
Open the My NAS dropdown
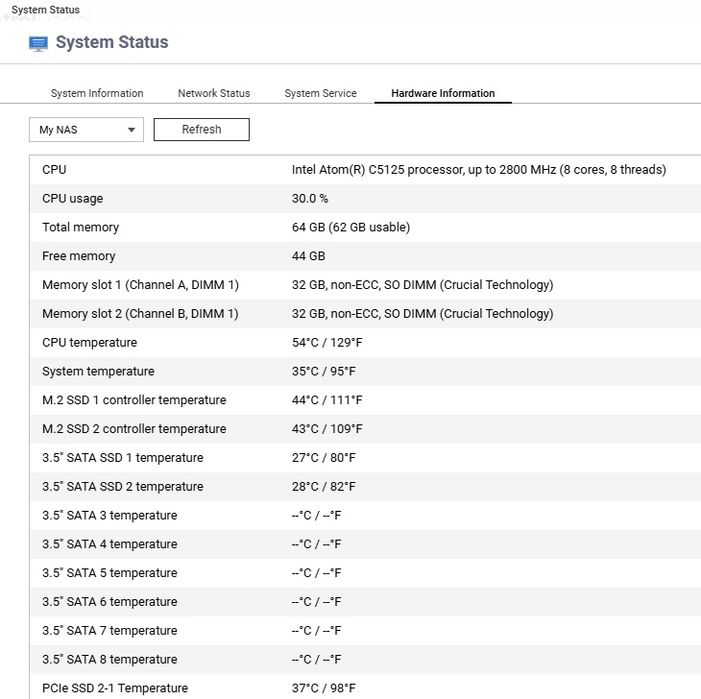[x=86, y=130]
